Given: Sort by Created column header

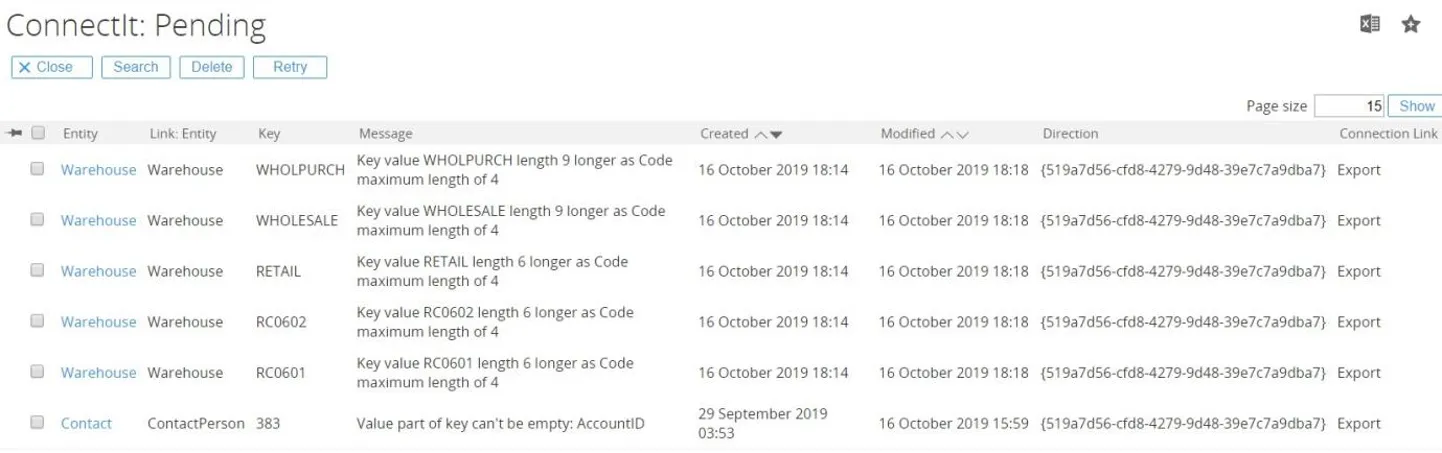Looking at the screenshot, I should point(724,134).
